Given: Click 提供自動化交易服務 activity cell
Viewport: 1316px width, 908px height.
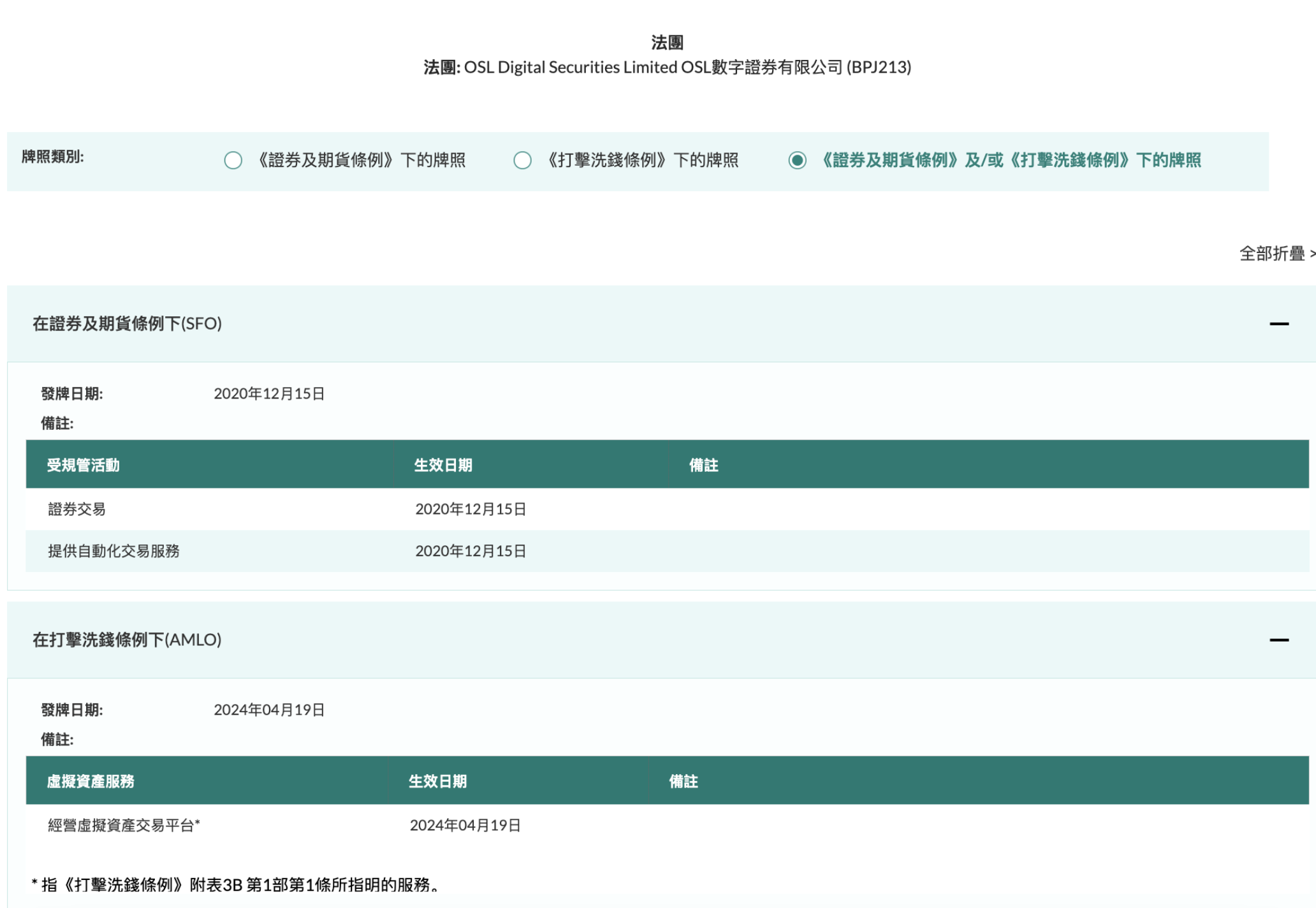Looking at the screenshot, I should [x=114, y=551].
